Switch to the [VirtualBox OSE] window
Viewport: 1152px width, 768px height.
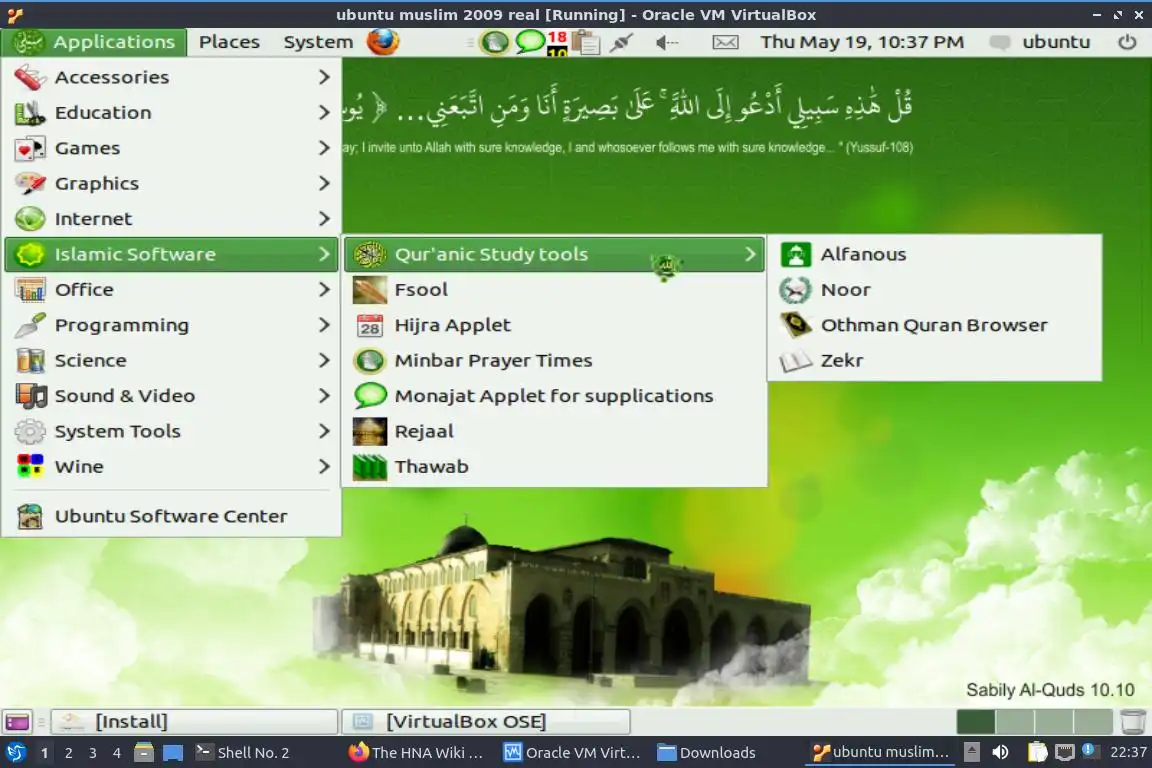coord(486,722)
